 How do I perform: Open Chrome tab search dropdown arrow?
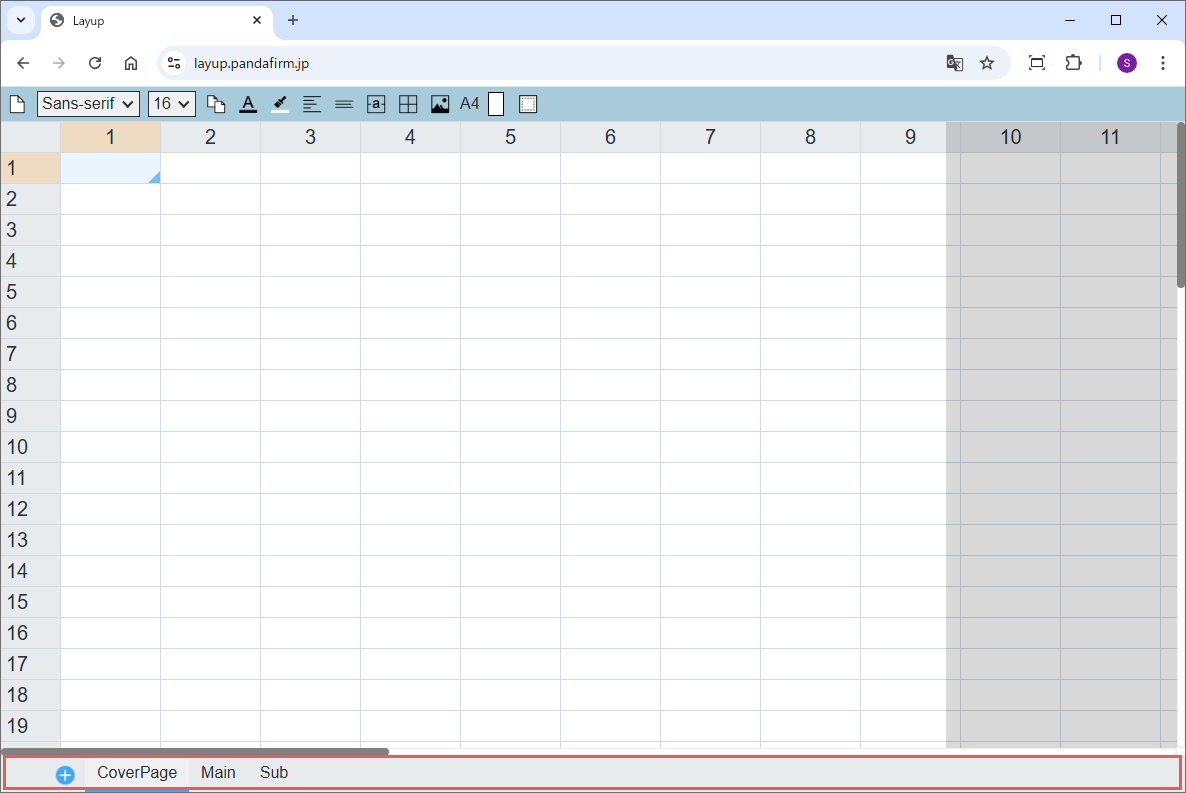tap(20, 20)
